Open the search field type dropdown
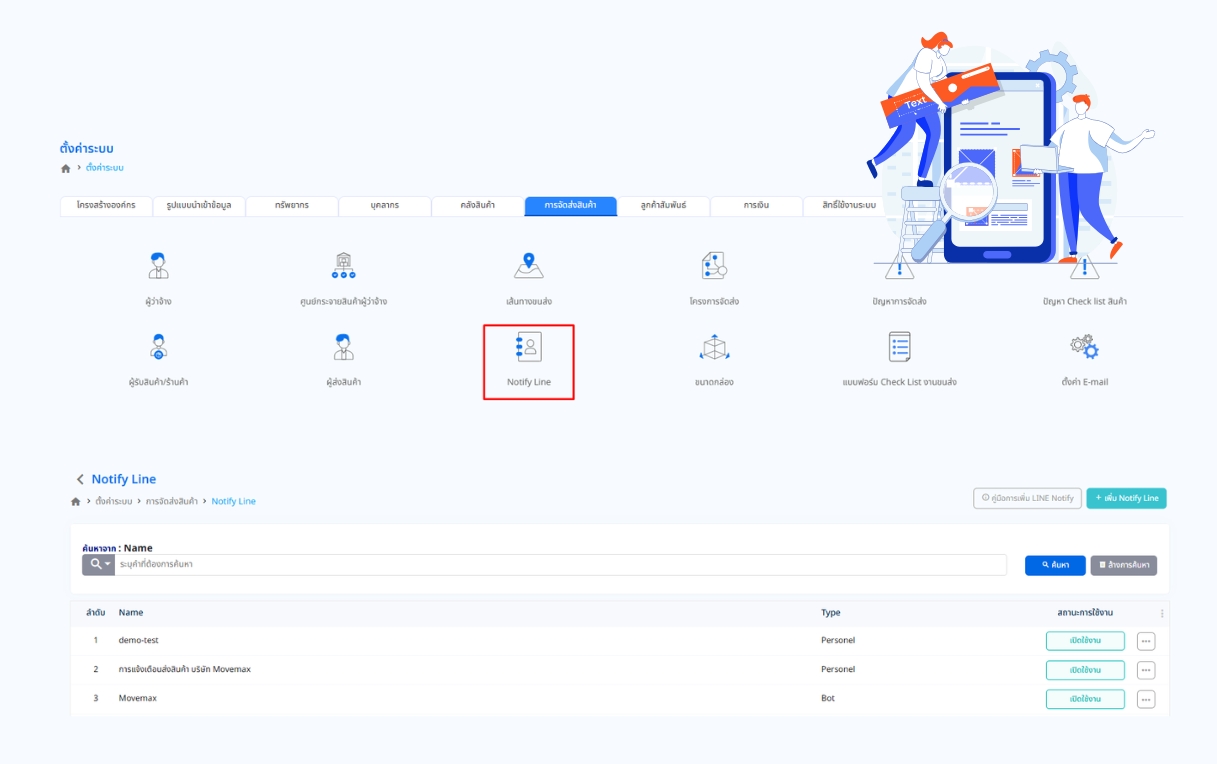 tap(98, 565)
